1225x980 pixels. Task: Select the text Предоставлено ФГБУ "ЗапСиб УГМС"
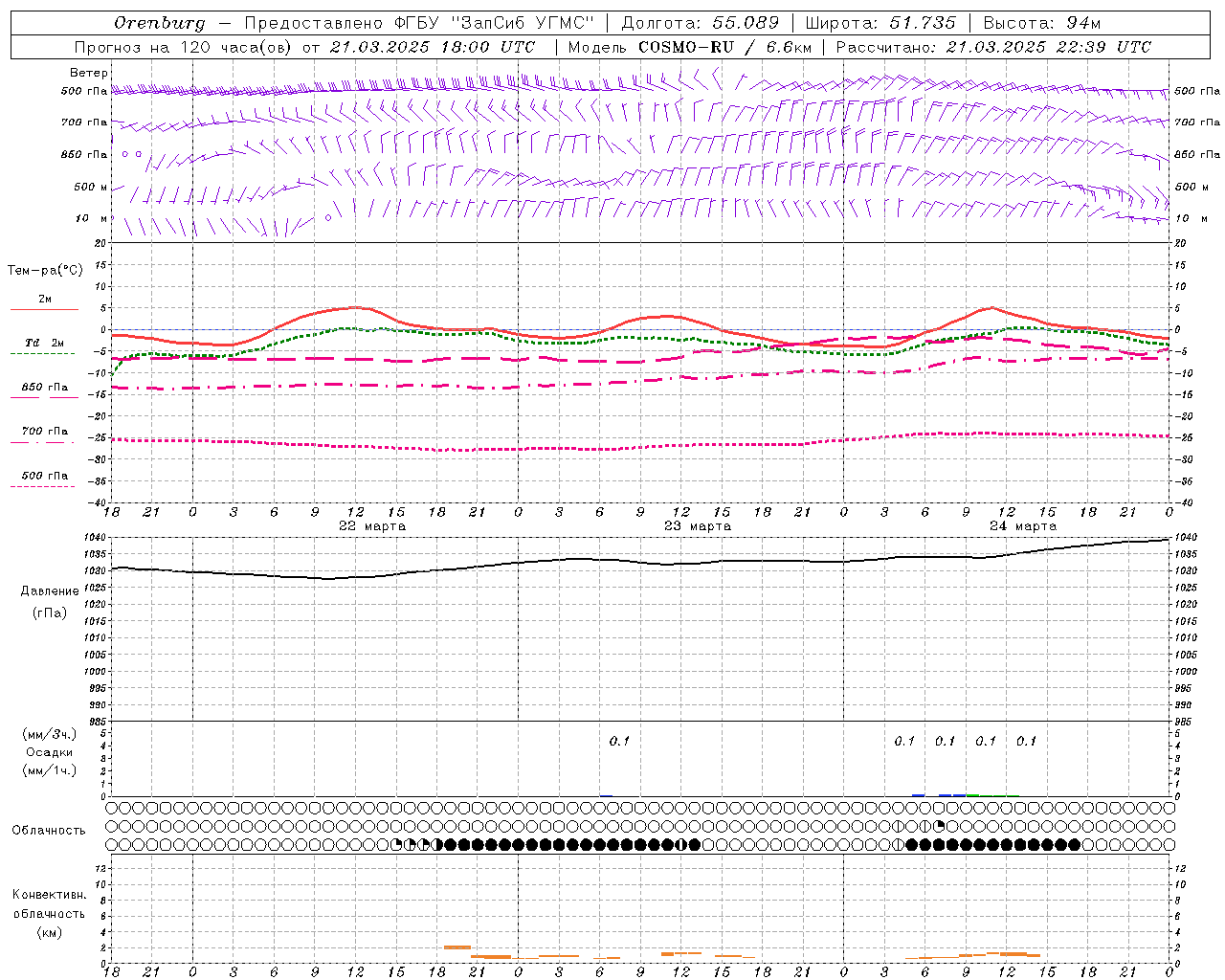pos(419,22)
